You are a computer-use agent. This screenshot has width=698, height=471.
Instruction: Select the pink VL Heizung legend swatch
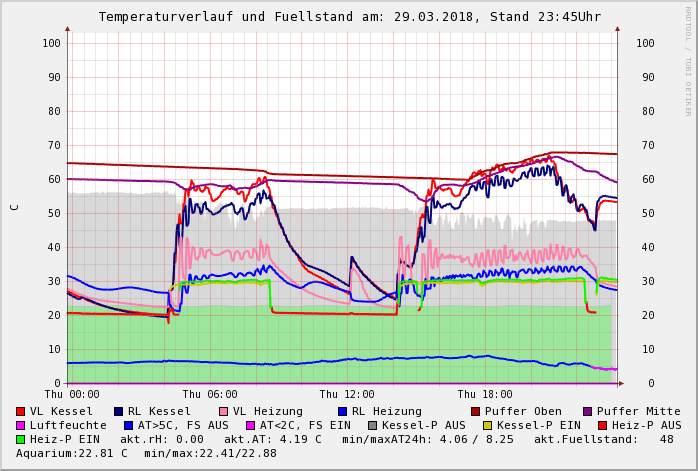224,411
